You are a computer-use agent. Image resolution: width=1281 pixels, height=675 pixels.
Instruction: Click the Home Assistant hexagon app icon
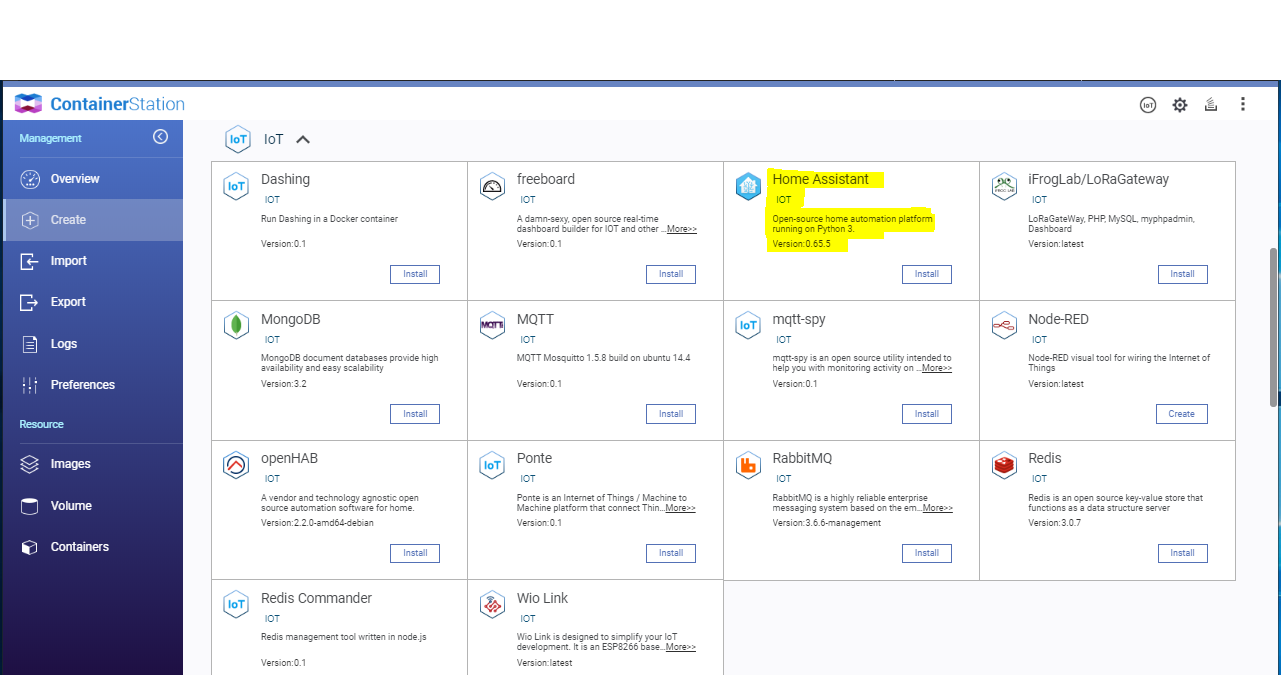point(748,186)
